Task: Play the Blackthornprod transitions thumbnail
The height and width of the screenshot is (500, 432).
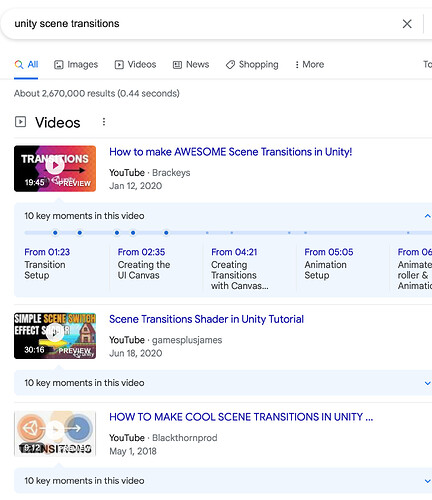Action: coord(55,434)
